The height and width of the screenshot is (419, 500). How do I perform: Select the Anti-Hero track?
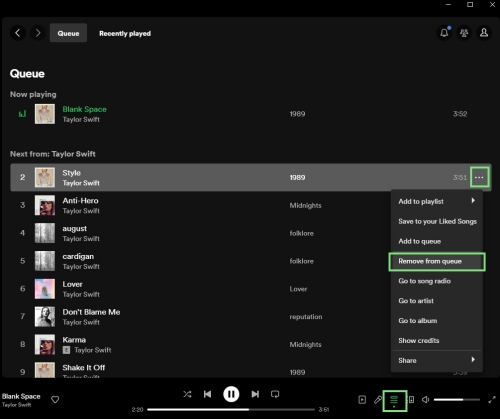pos(80,201)
